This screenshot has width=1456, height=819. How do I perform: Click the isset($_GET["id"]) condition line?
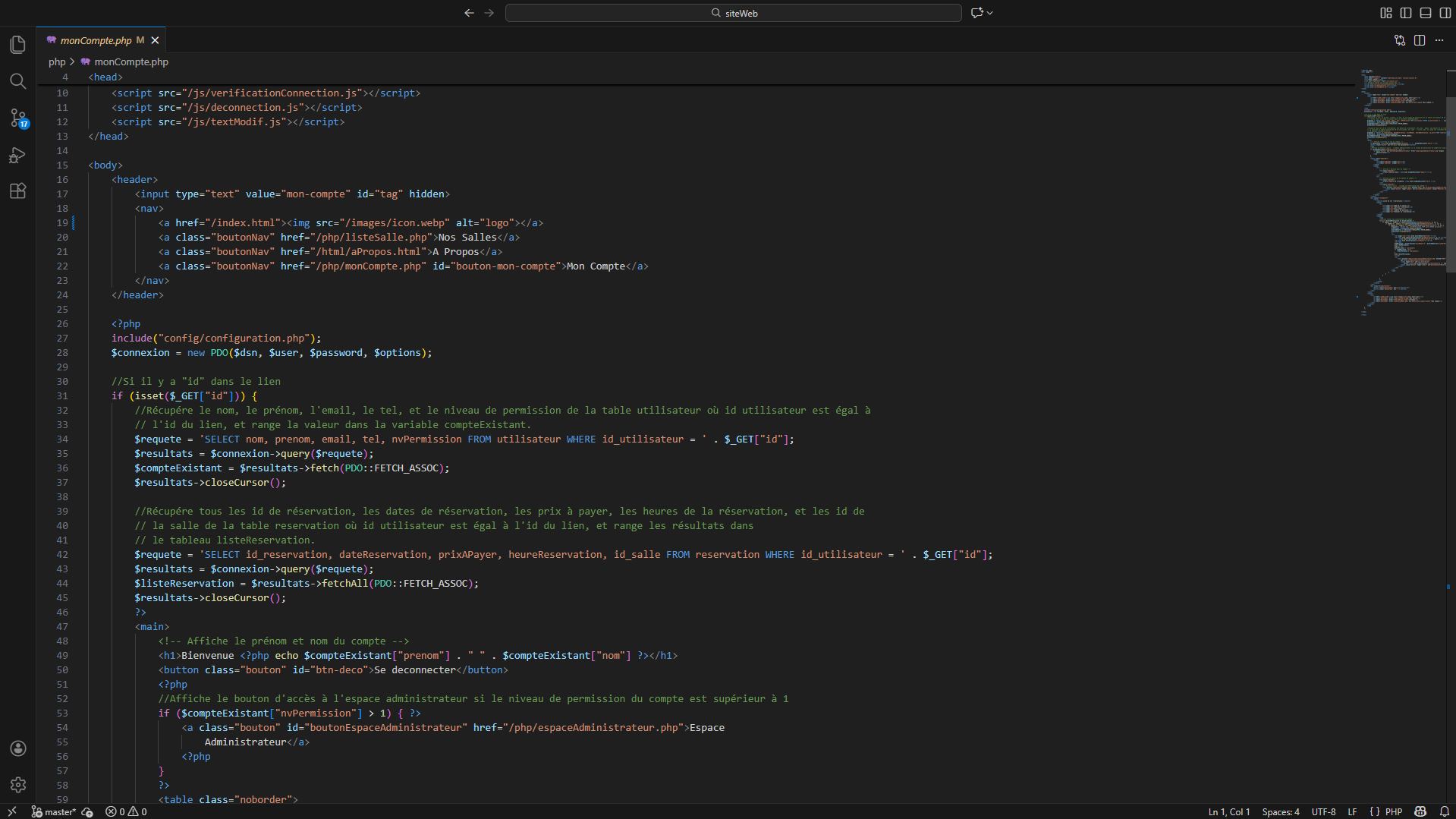[184, 396]
